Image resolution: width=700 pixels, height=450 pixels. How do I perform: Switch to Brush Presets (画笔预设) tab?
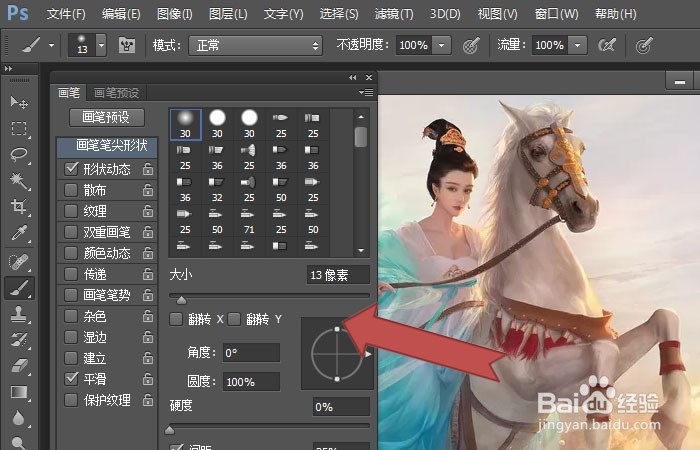[x=117, y=93]
